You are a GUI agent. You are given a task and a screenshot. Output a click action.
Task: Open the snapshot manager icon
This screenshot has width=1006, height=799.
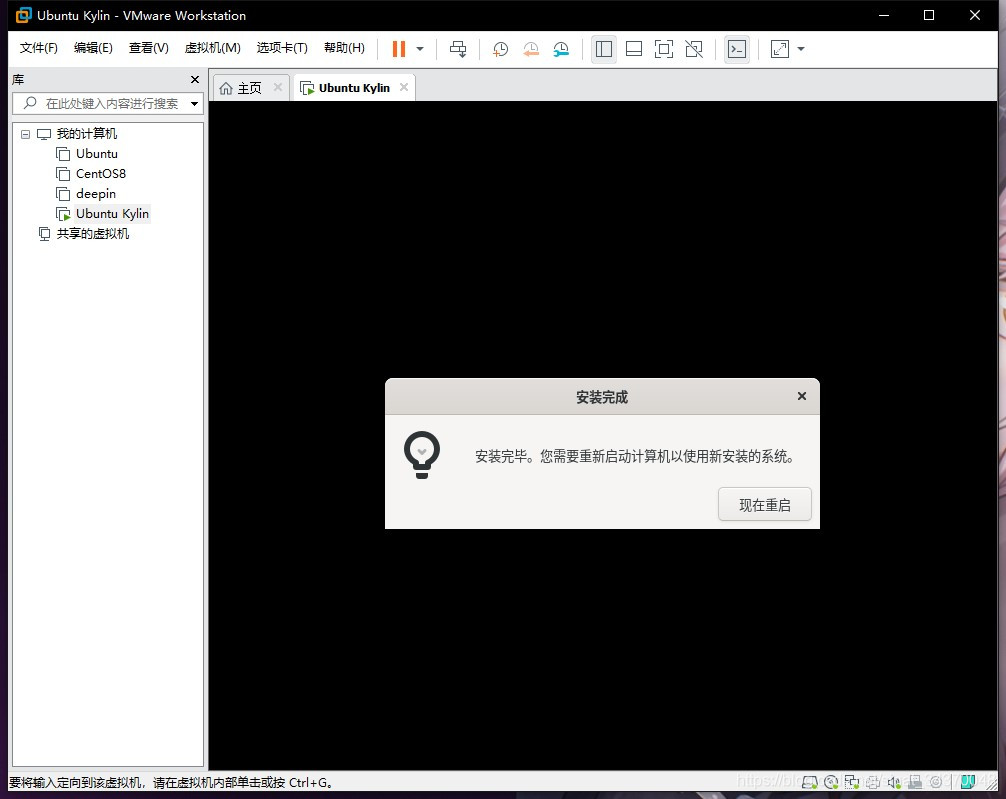point(561,49)
